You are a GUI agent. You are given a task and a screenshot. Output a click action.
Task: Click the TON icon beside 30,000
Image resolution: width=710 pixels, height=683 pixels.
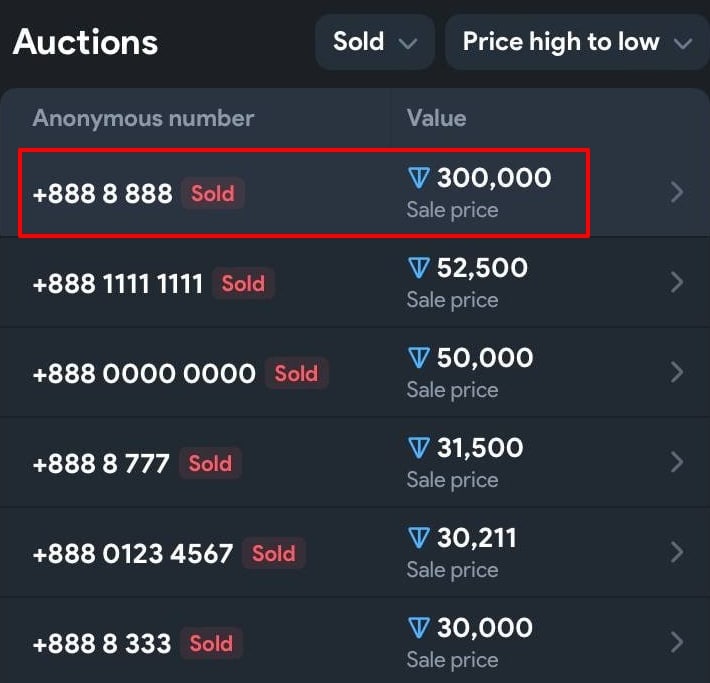(x=418, y=628)
